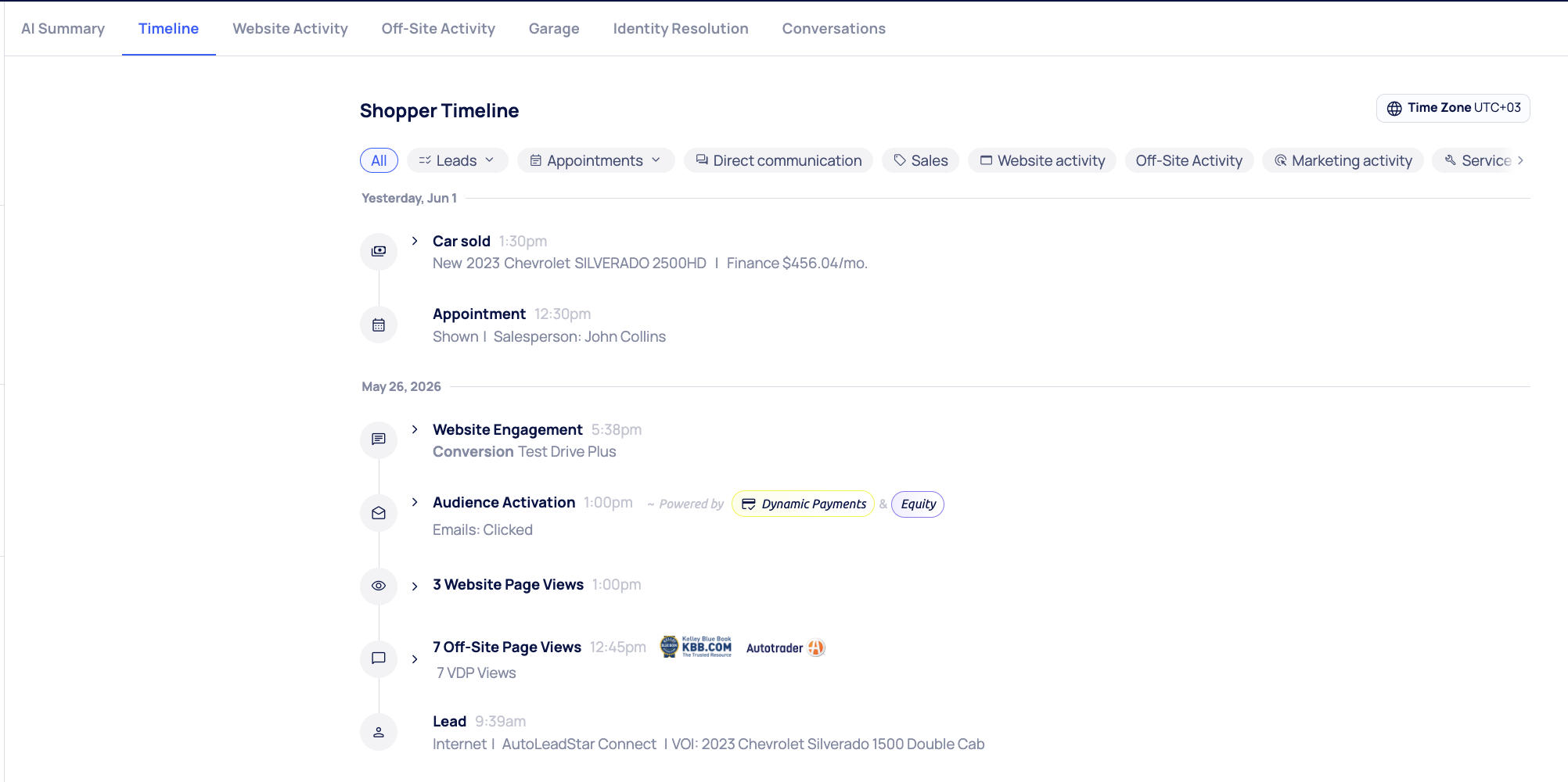Change the Time Zone UTC+03 setting
Viewport: 1568px width, 782px height.
[1453, 108]
